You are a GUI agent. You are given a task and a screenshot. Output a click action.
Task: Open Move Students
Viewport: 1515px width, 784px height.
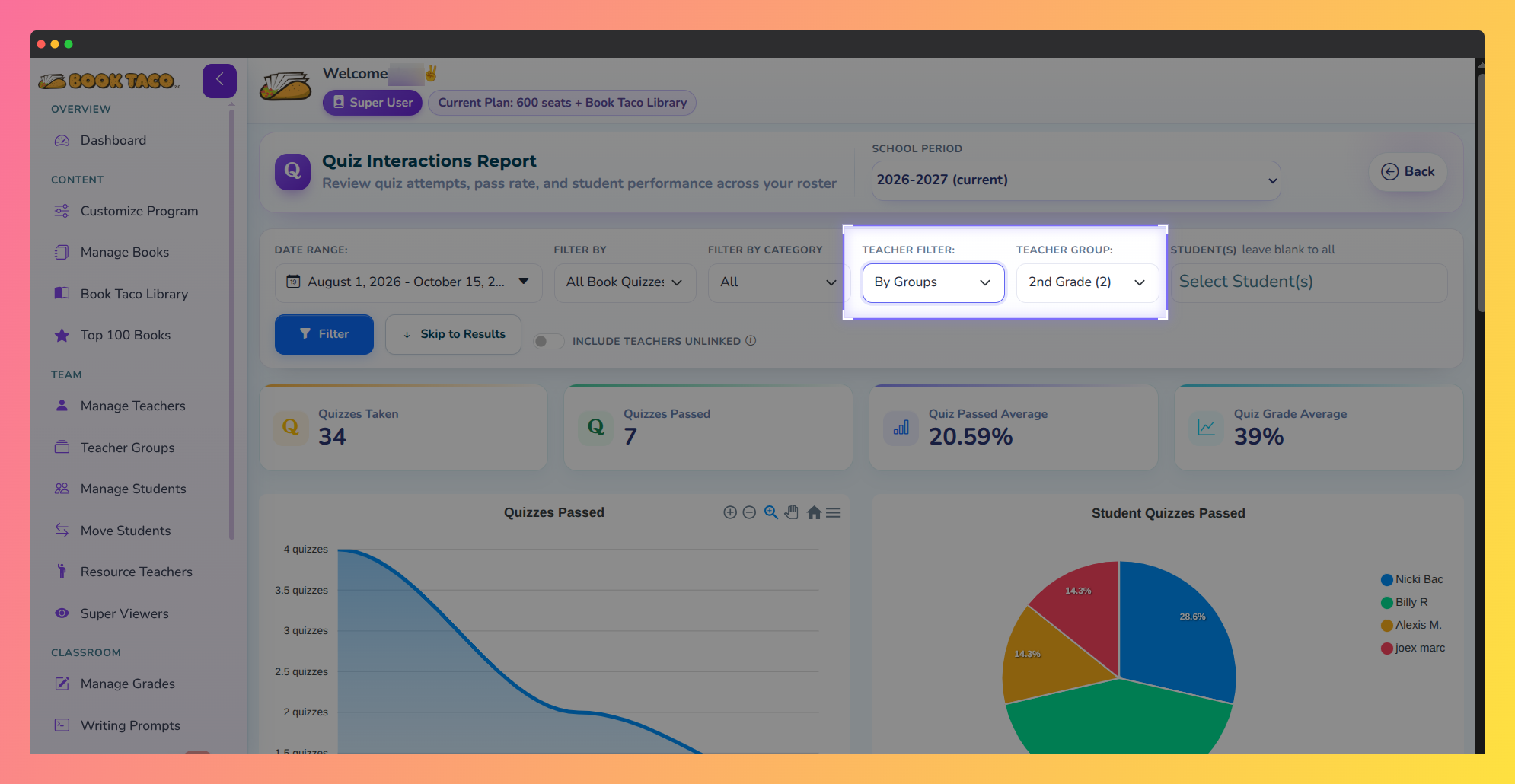click(125, 531)
